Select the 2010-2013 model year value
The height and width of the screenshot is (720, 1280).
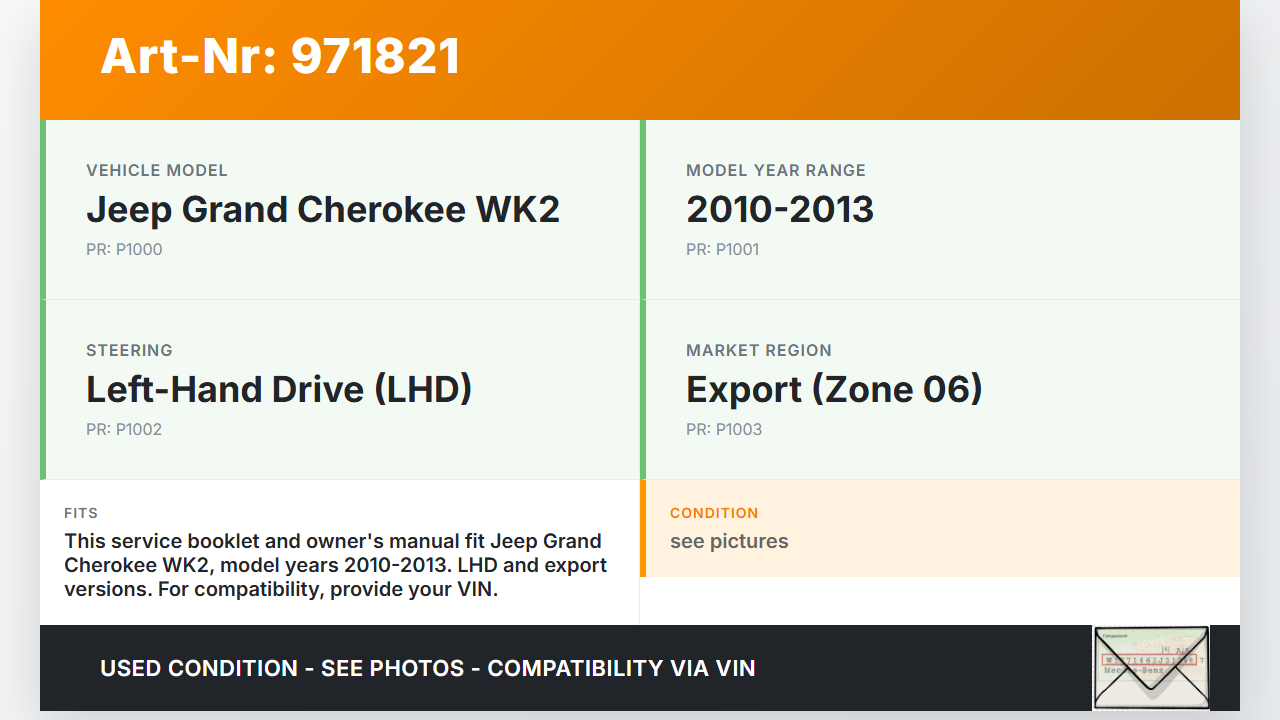tap(780, 210)
